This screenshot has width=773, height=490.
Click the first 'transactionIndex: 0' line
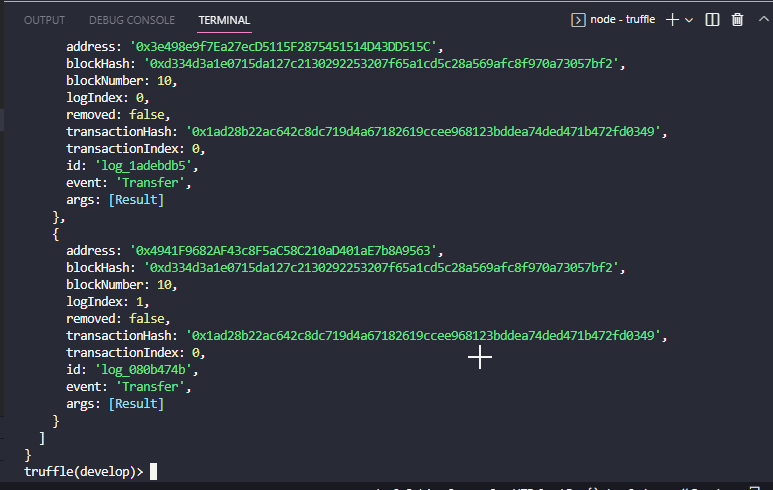pyautogui.click(x=135, y=149)
